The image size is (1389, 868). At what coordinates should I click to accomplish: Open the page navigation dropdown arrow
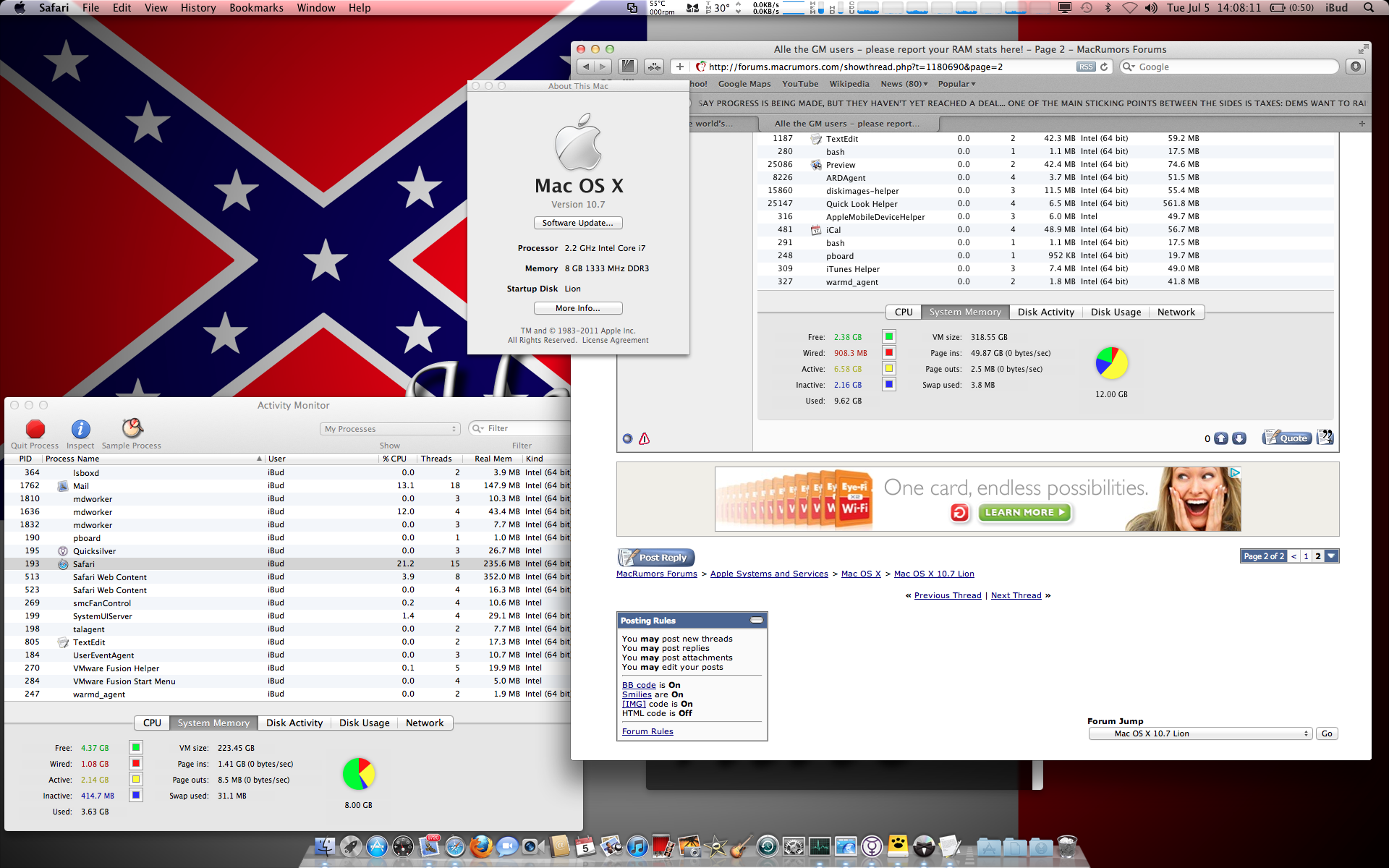pos(1332,556)
